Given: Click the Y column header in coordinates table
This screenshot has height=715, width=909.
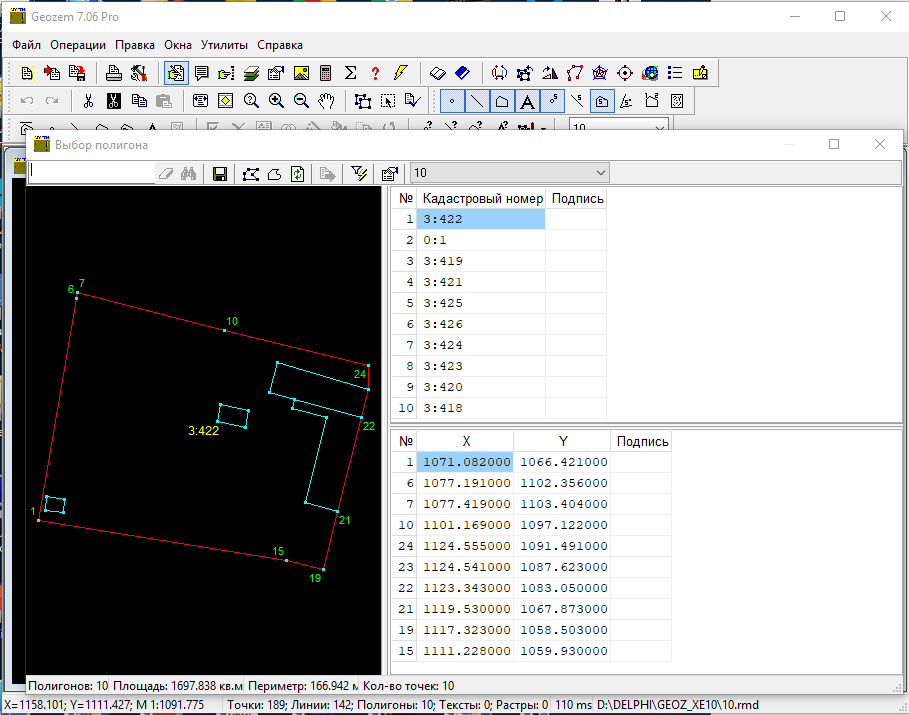Looking at the screenshot, I should [x=563, y=441].
